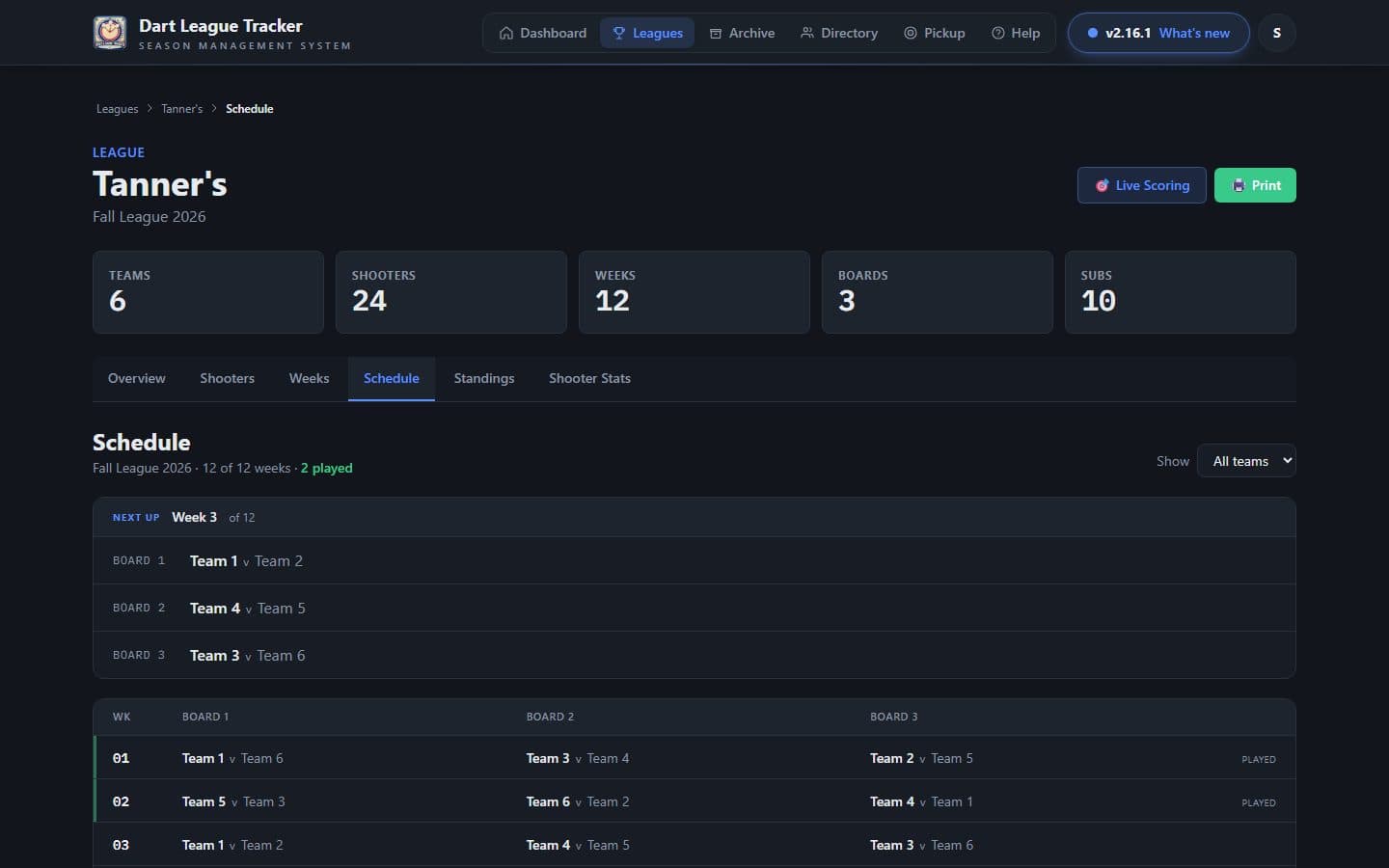Click the Boards 3 stat card
1389x868 pixels.
(x=937, y=292)
